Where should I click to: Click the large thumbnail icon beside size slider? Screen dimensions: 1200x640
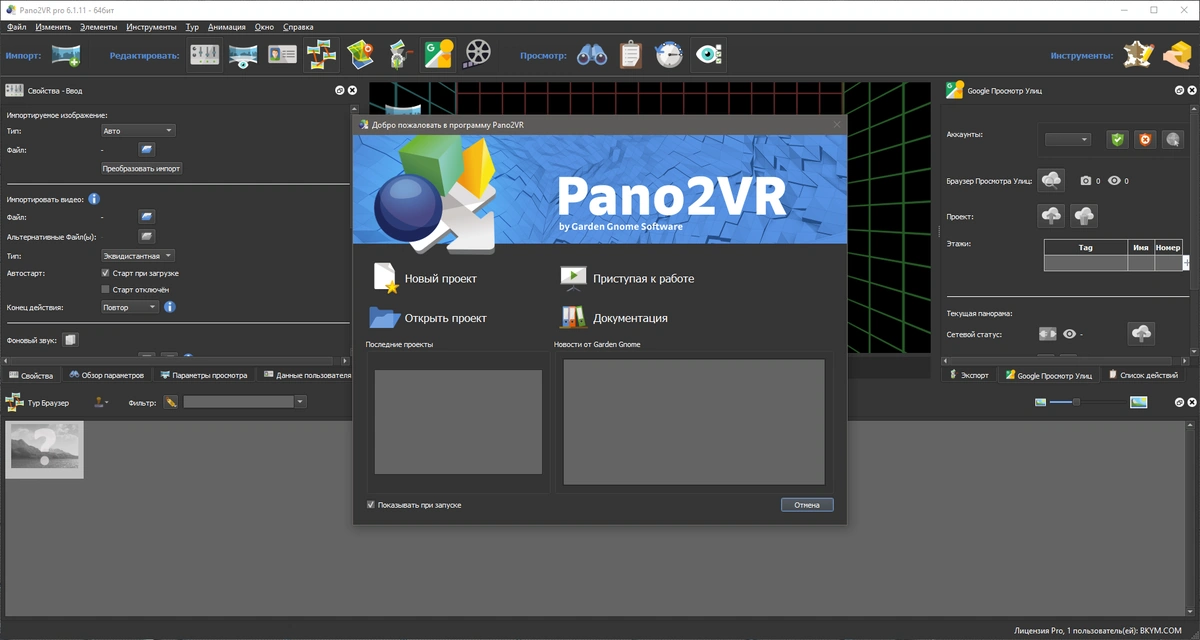click(x=1138, y=402)
